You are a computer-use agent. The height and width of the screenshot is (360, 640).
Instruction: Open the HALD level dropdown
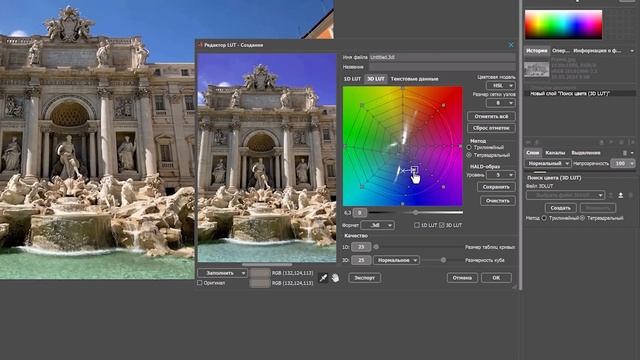[501, 175]
